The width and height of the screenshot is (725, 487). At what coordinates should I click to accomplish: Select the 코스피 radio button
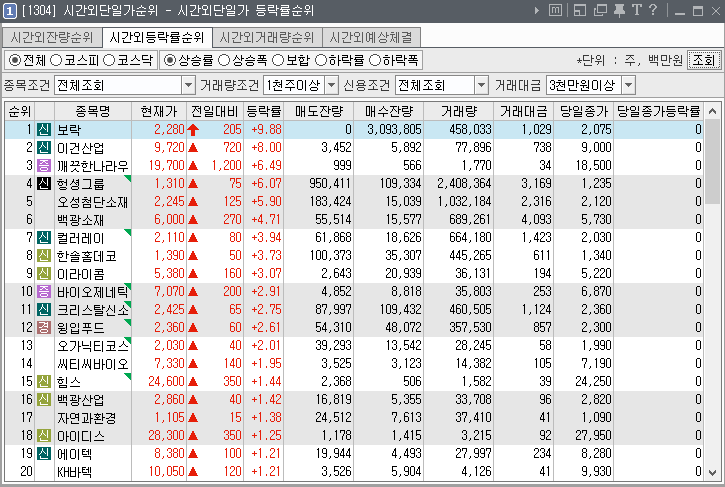tap(56, 60)
